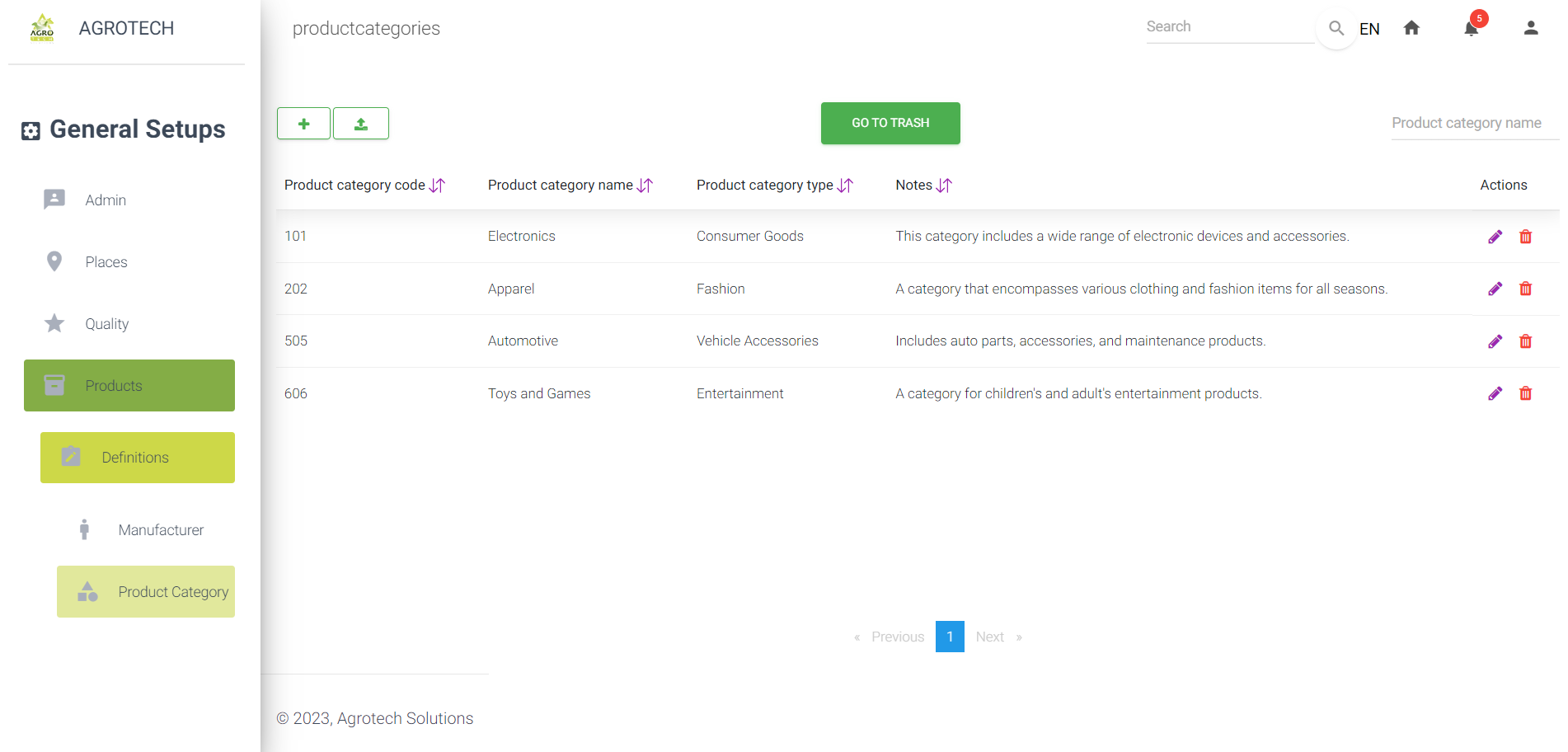This screenshot has height=752, width=1568.
Task: Edit the Electronics category row
Action: 1495,237
